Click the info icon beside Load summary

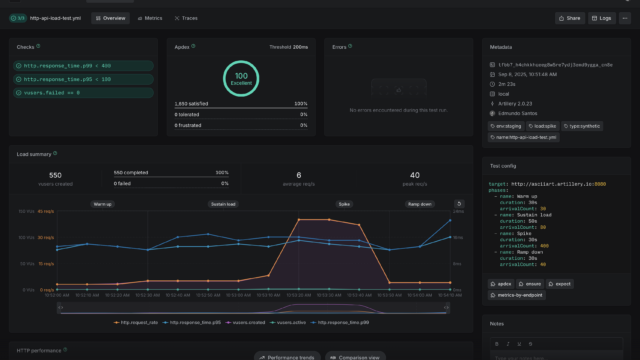point(55,153)
